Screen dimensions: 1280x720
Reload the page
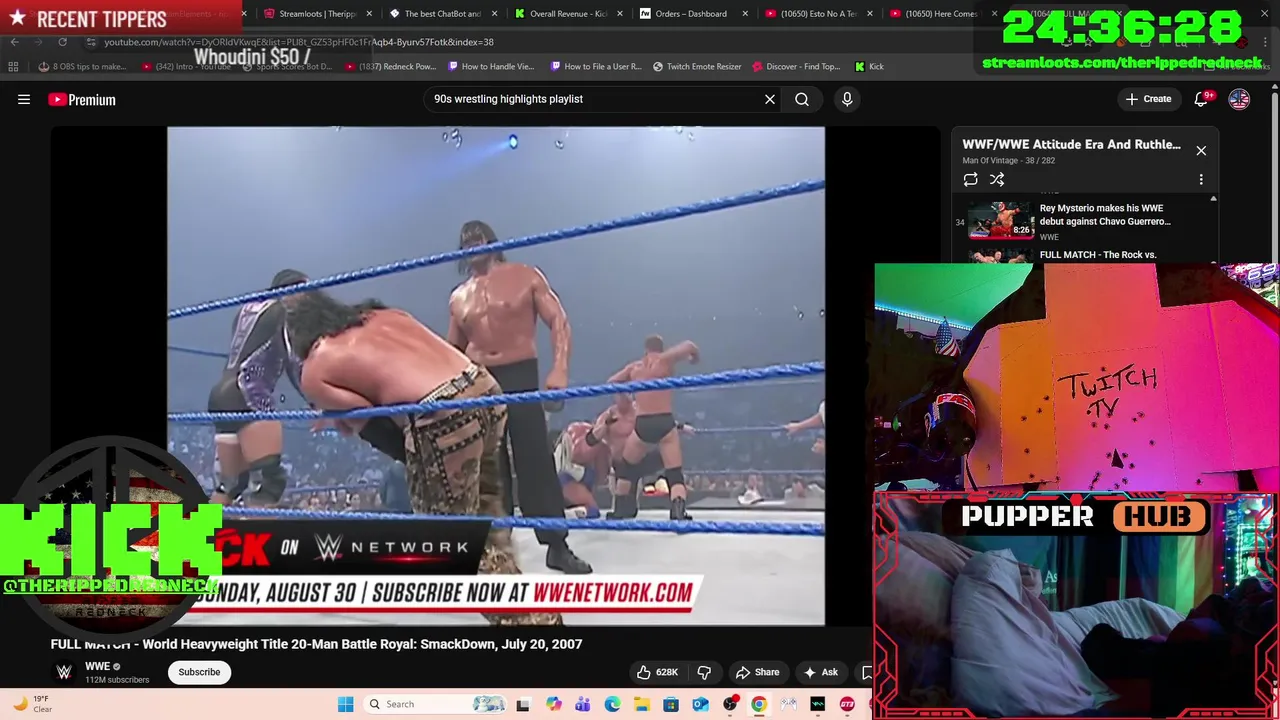coord(62,42)
